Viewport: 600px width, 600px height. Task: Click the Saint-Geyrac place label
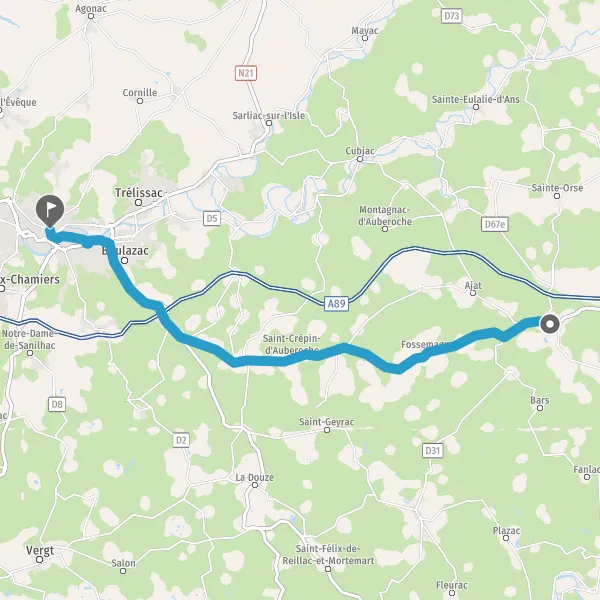coord(327,422)
